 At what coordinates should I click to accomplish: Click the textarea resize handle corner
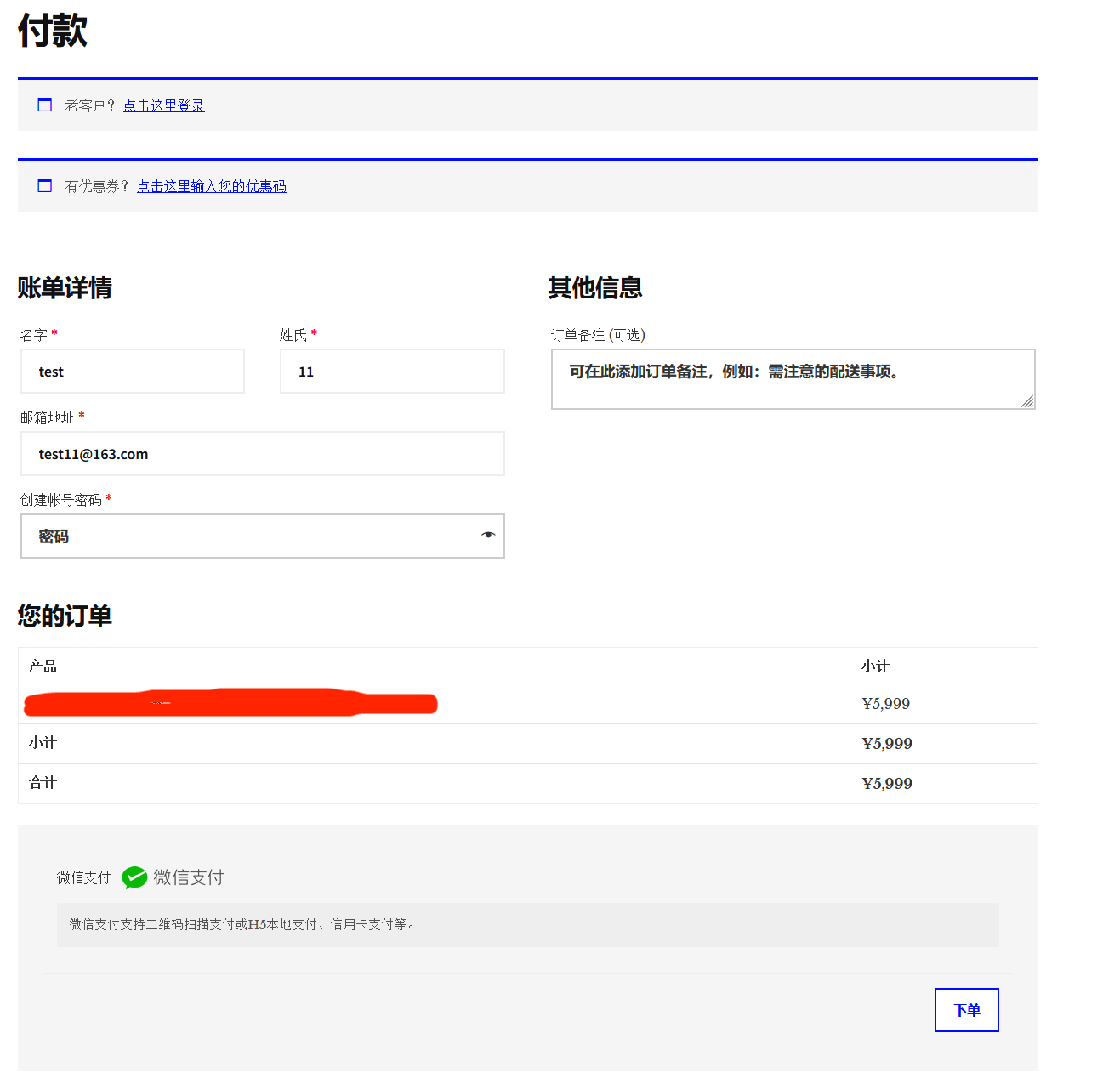(1027, 401)
